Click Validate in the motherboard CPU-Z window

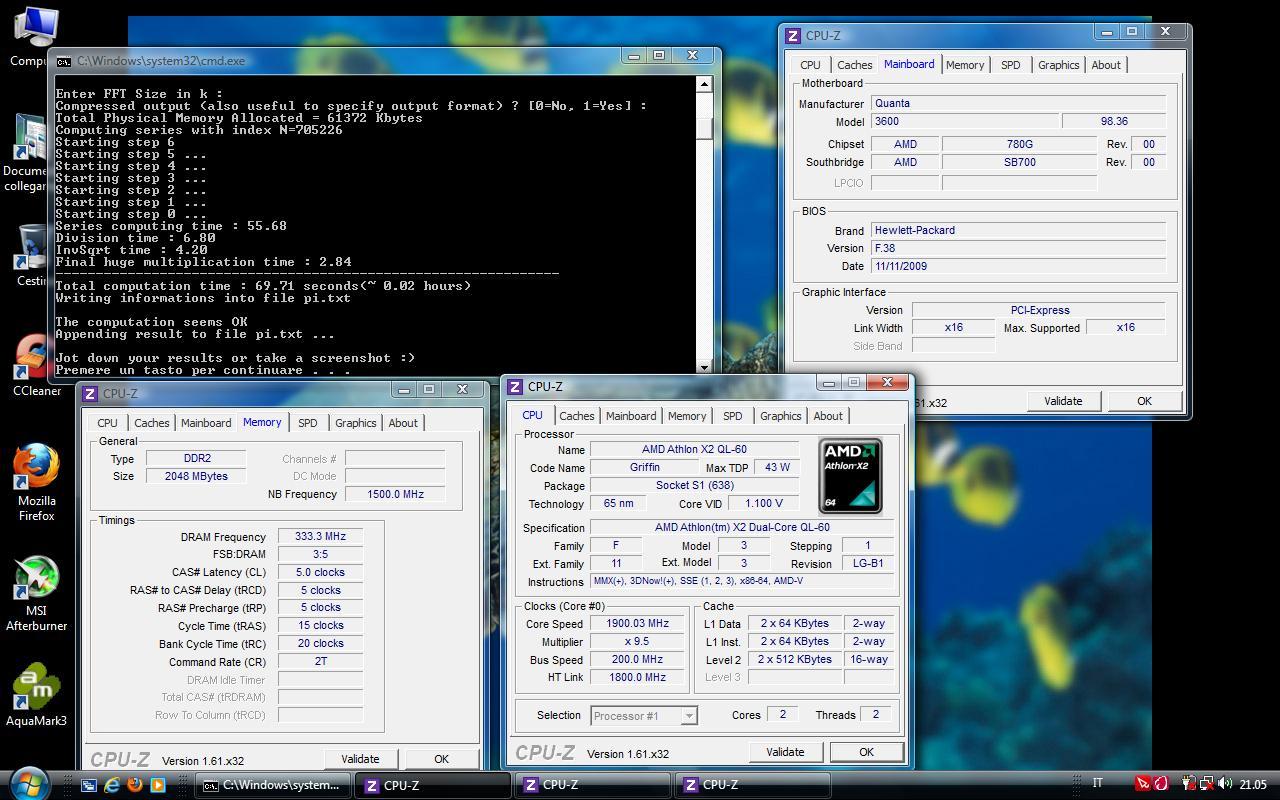1063,401
